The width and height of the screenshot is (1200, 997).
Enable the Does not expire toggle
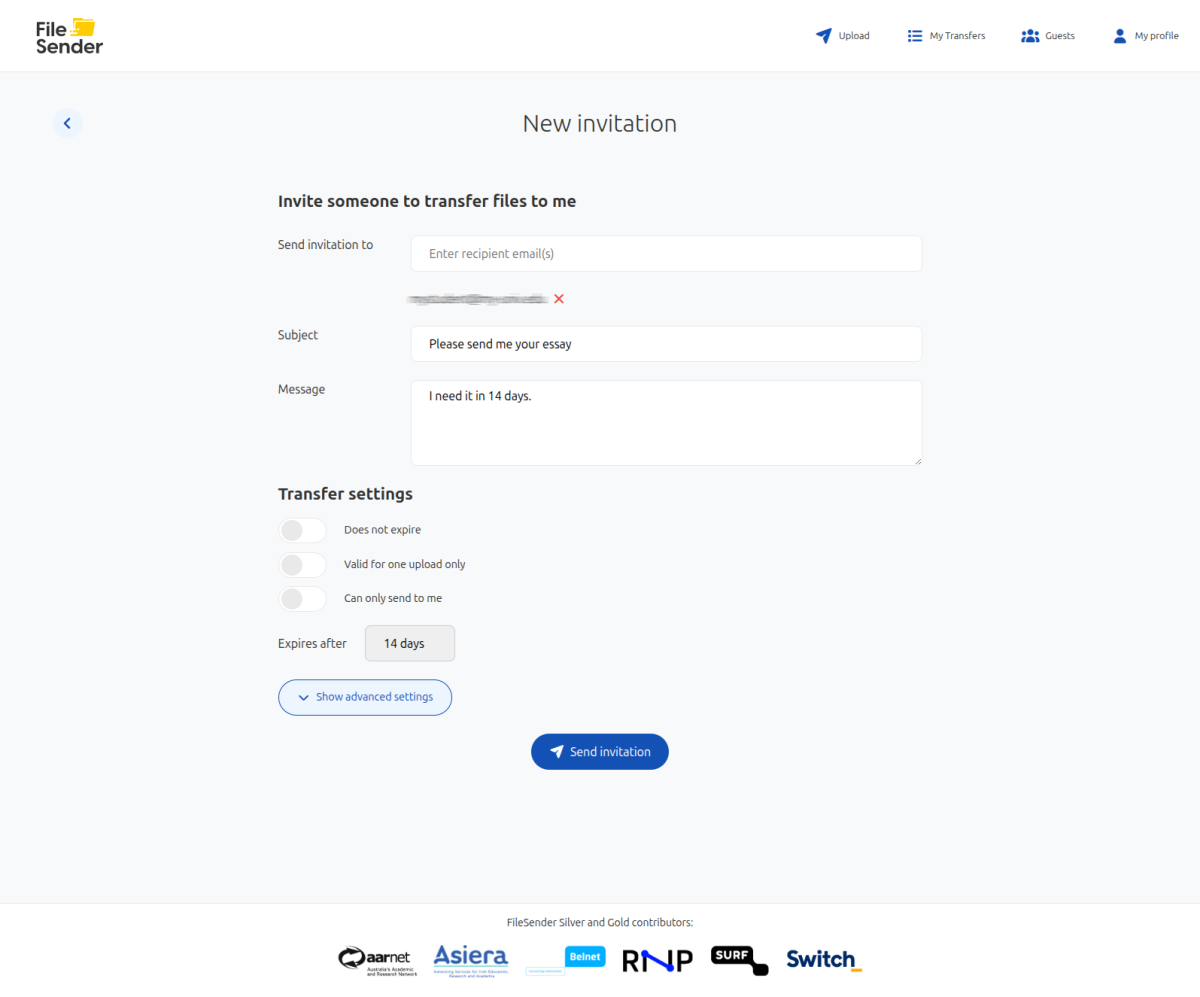[x=302, y=530]
